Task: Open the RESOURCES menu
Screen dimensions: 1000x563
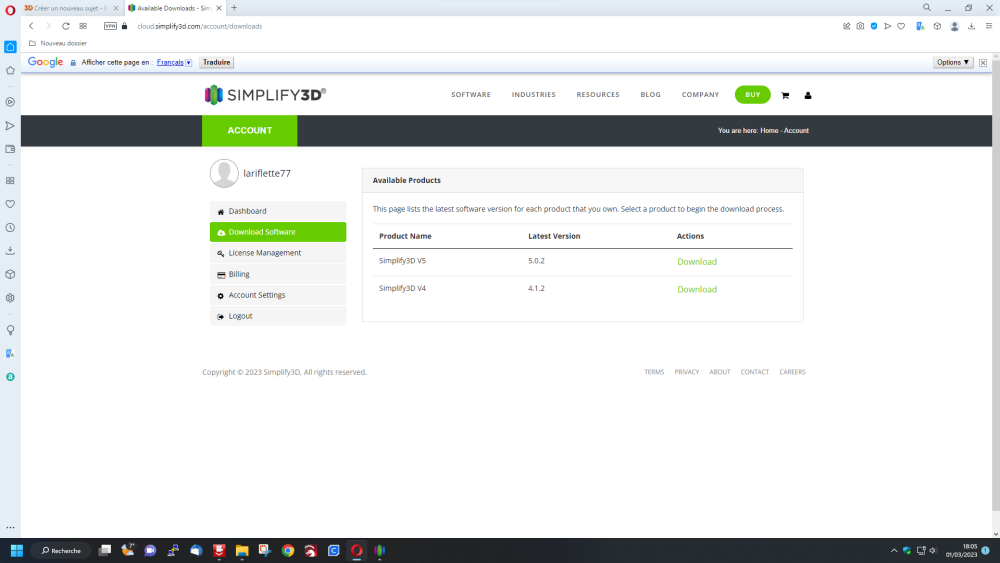Action: pos(598,94)
